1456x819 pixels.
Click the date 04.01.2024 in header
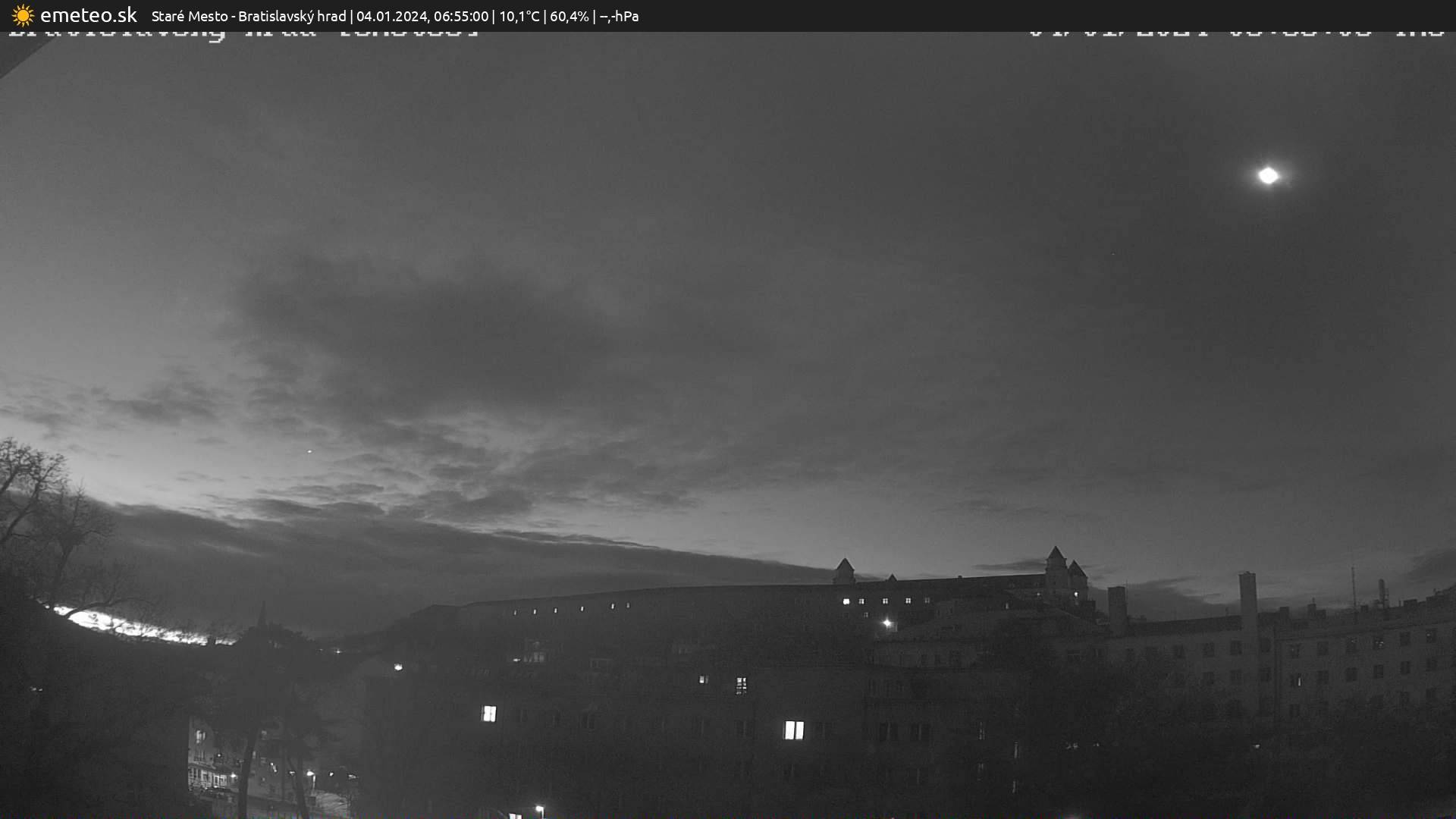[x=391, y=17]
